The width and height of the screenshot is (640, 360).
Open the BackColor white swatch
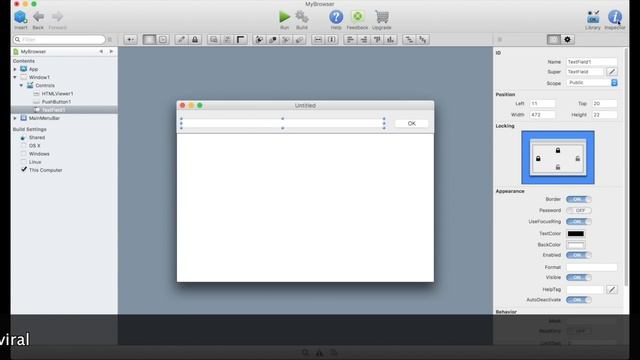tap(576, 245)
